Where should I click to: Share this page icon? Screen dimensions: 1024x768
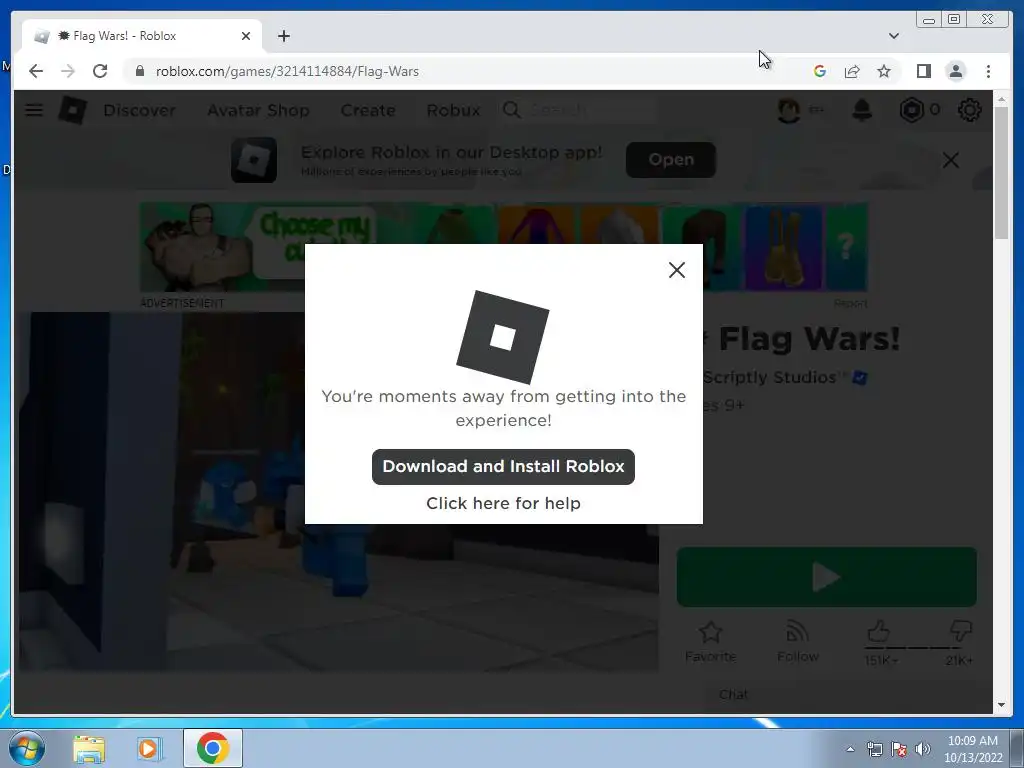click(852, 71)
